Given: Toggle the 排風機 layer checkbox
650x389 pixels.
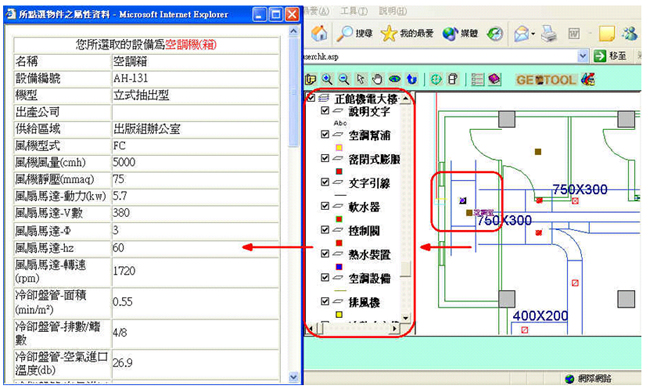Looking at the screenshot, I should [x=325, y=301].
